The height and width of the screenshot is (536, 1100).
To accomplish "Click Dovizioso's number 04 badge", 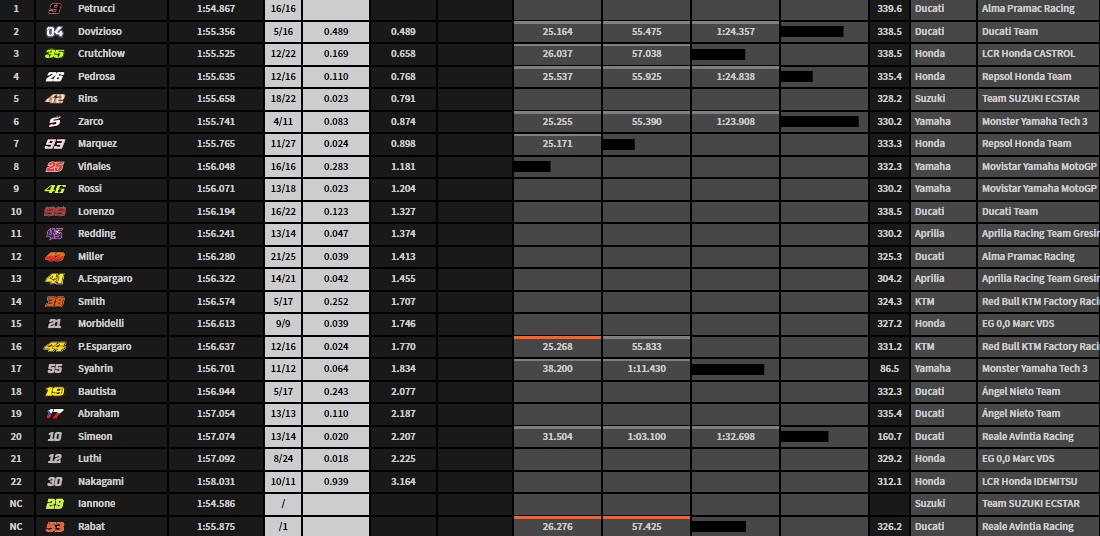I will [55, 32].
